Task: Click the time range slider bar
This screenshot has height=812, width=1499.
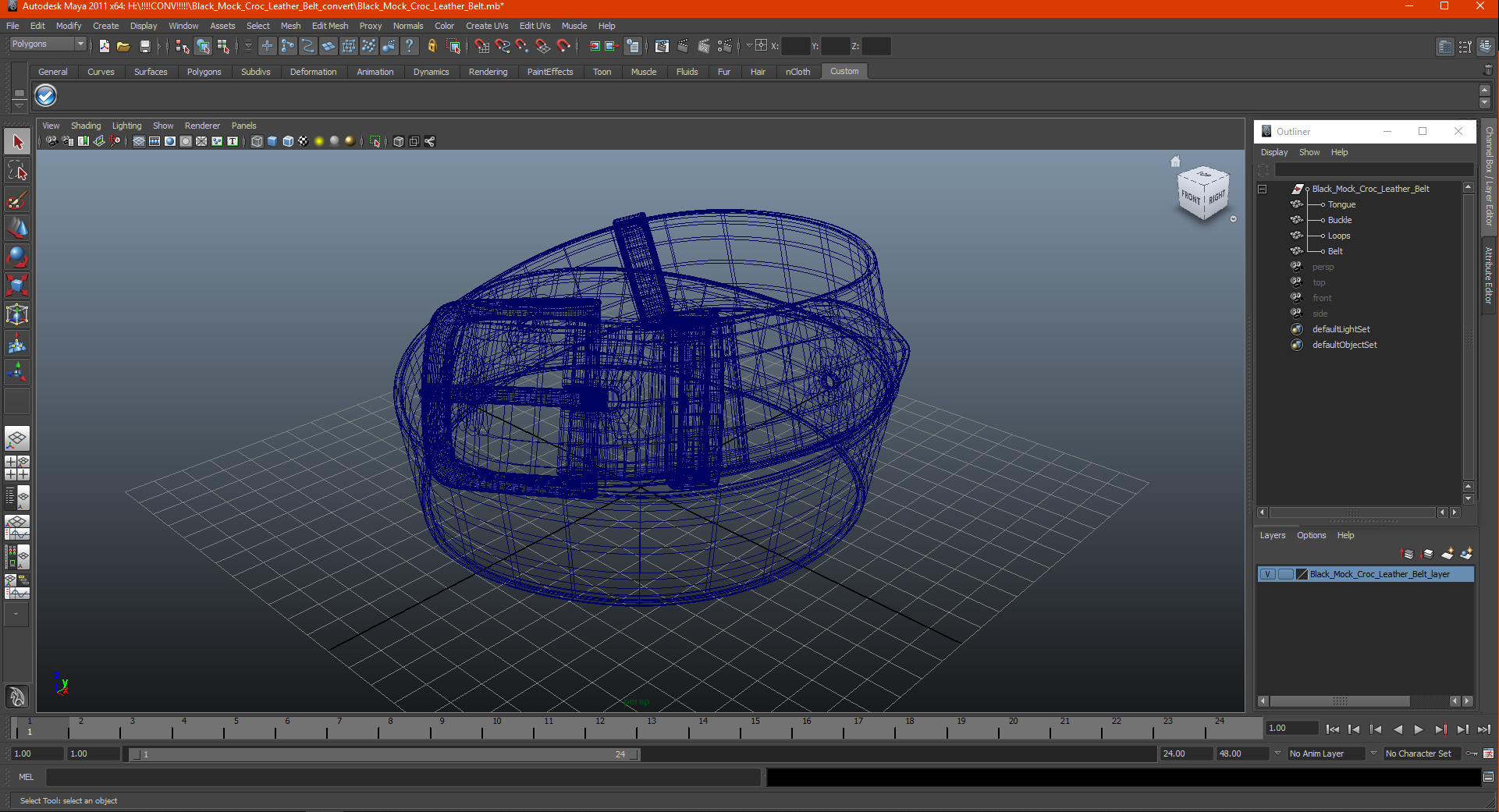Action: tap(384, 754)
